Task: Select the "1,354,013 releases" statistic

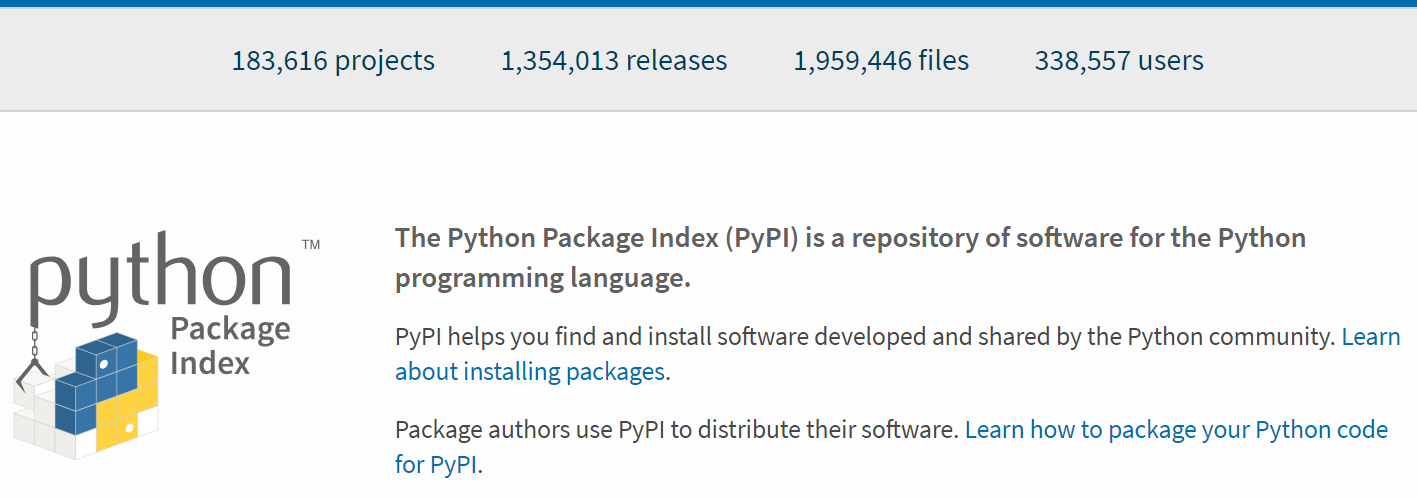Action: point(614,61)
